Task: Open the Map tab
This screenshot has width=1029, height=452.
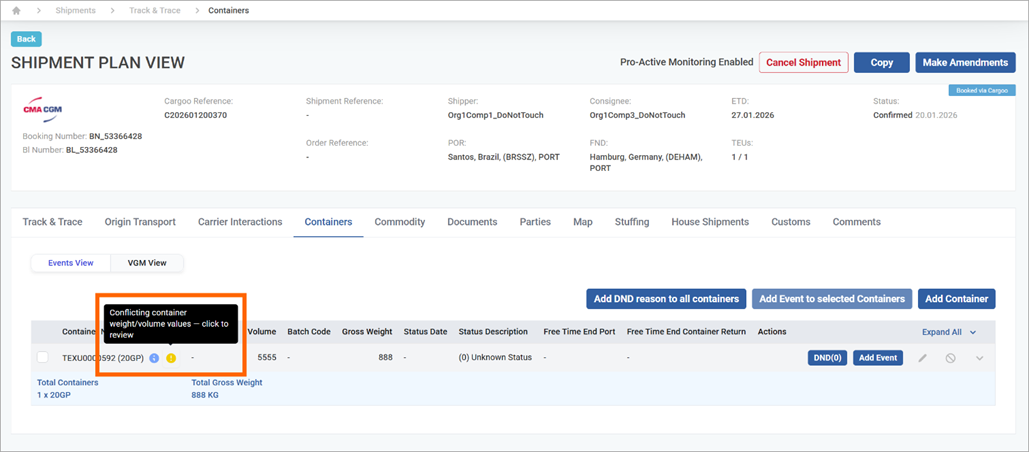Action: 583,222
